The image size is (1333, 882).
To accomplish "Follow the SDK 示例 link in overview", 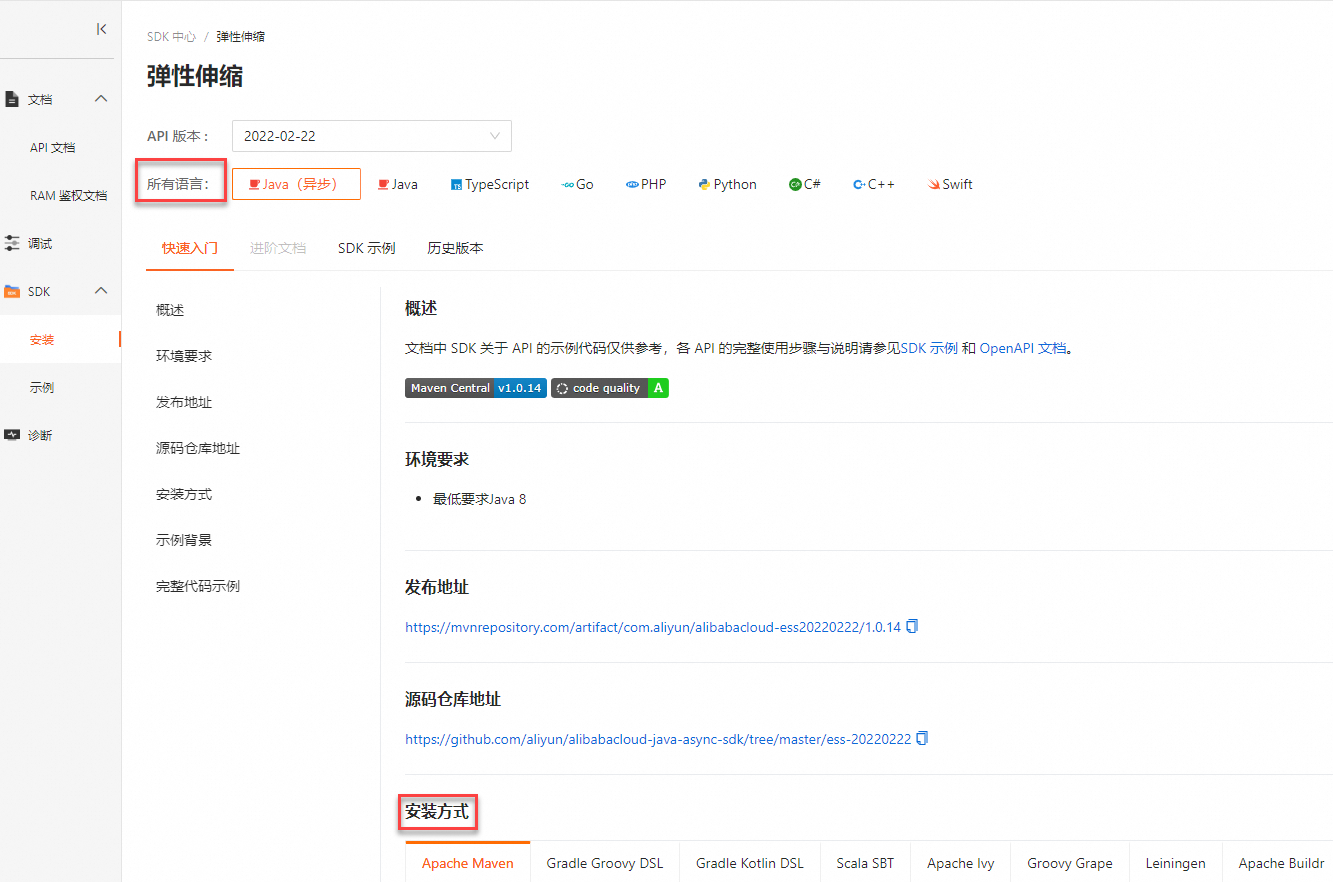I will point(929,348).
